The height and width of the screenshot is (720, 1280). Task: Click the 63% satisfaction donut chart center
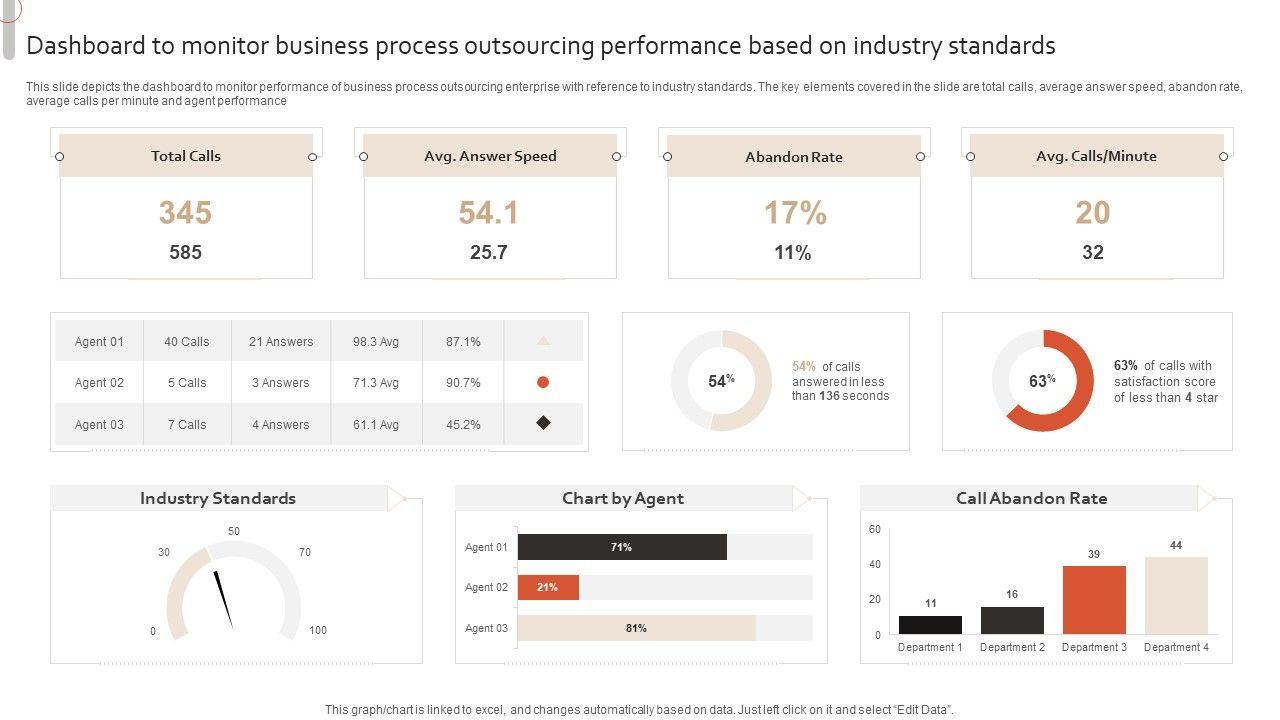coord(1042,381)
